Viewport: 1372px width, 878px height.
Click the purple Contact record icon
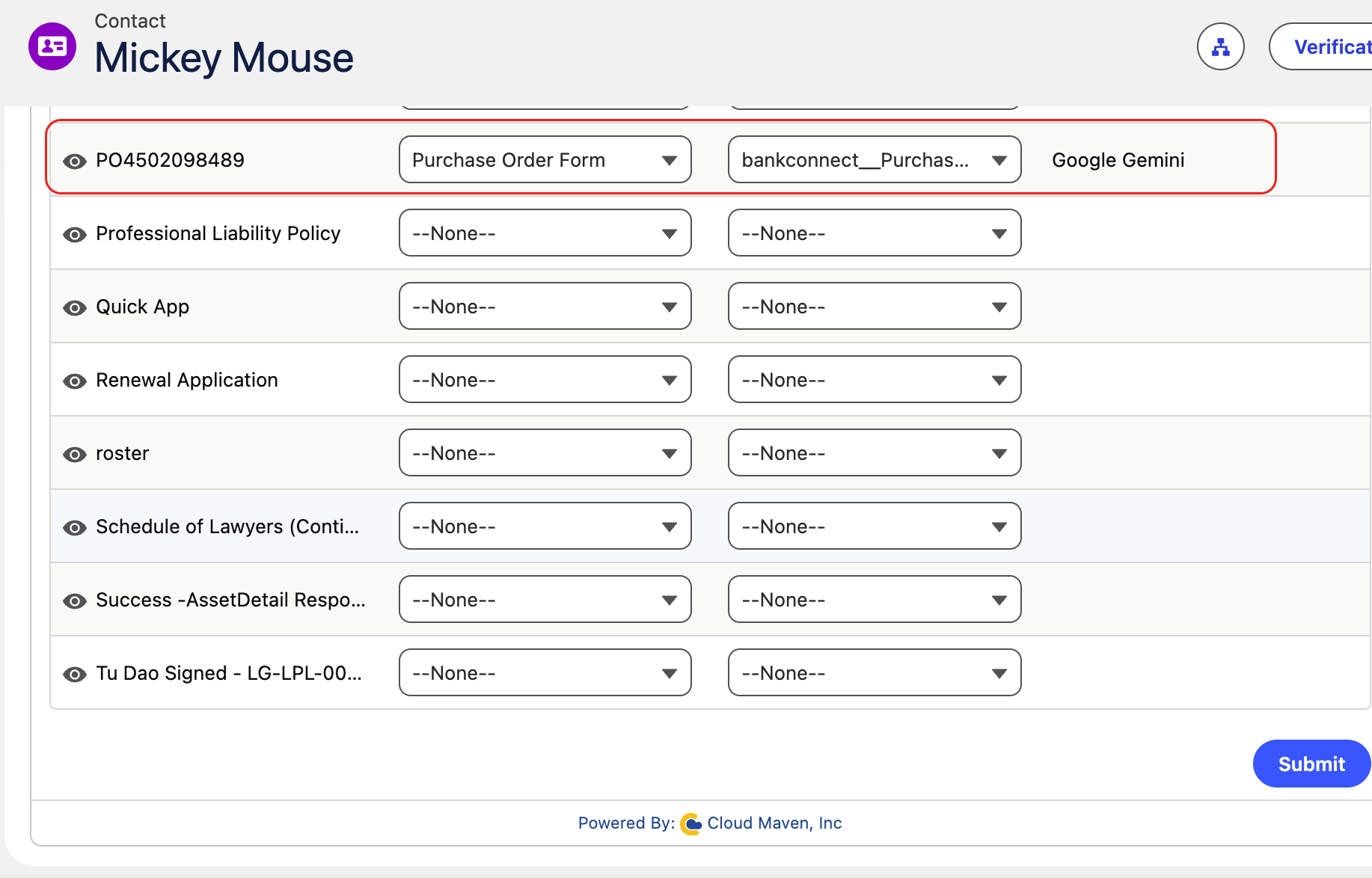tap(52, 46)
